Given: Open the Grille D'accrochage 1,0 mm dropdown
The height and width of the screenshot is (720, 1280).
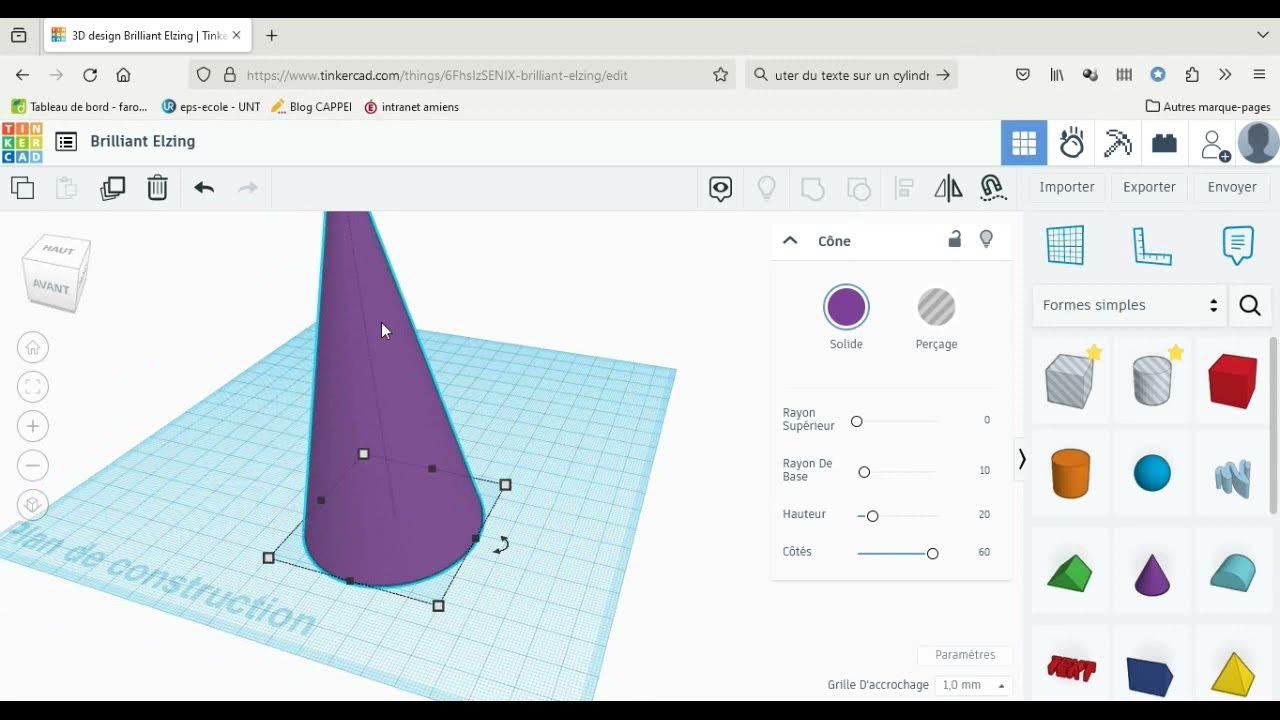Looking at the screenshot, I should coord(973,685).
